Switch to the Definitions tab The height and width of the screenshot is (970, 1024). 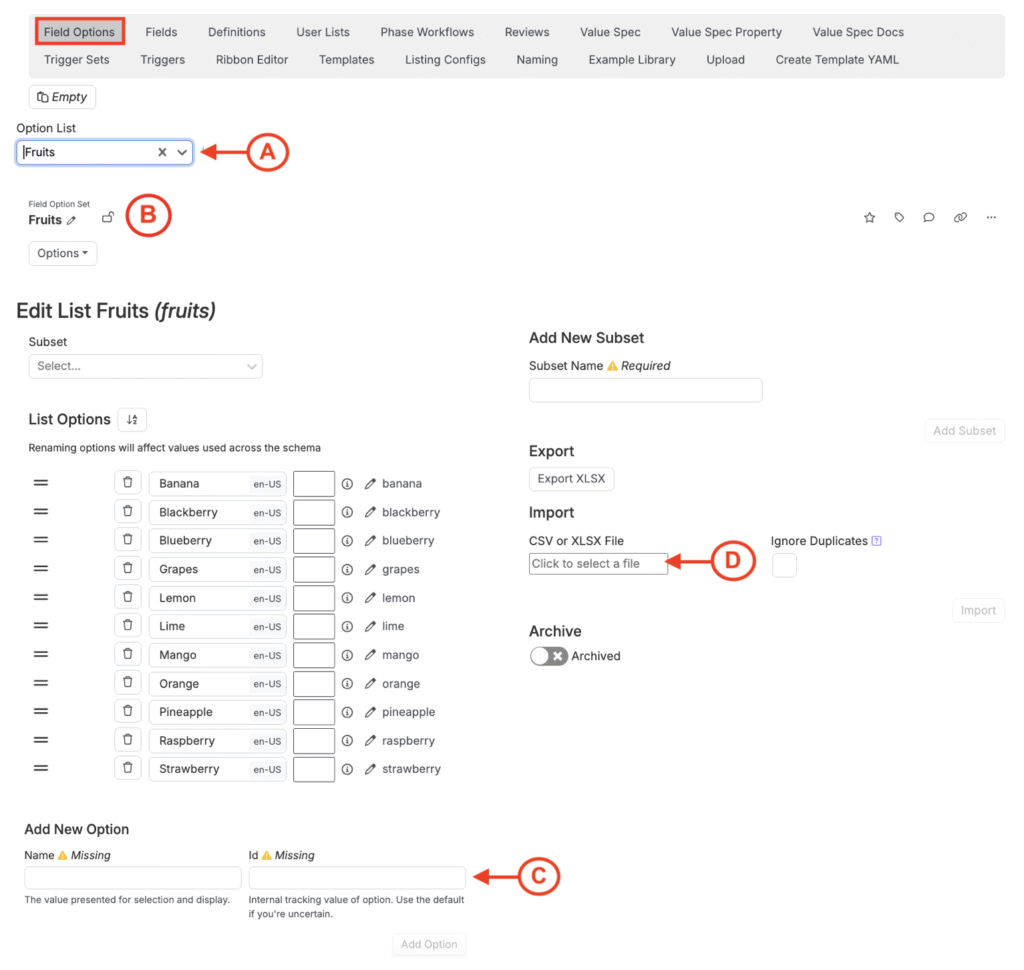coord(236,32)
